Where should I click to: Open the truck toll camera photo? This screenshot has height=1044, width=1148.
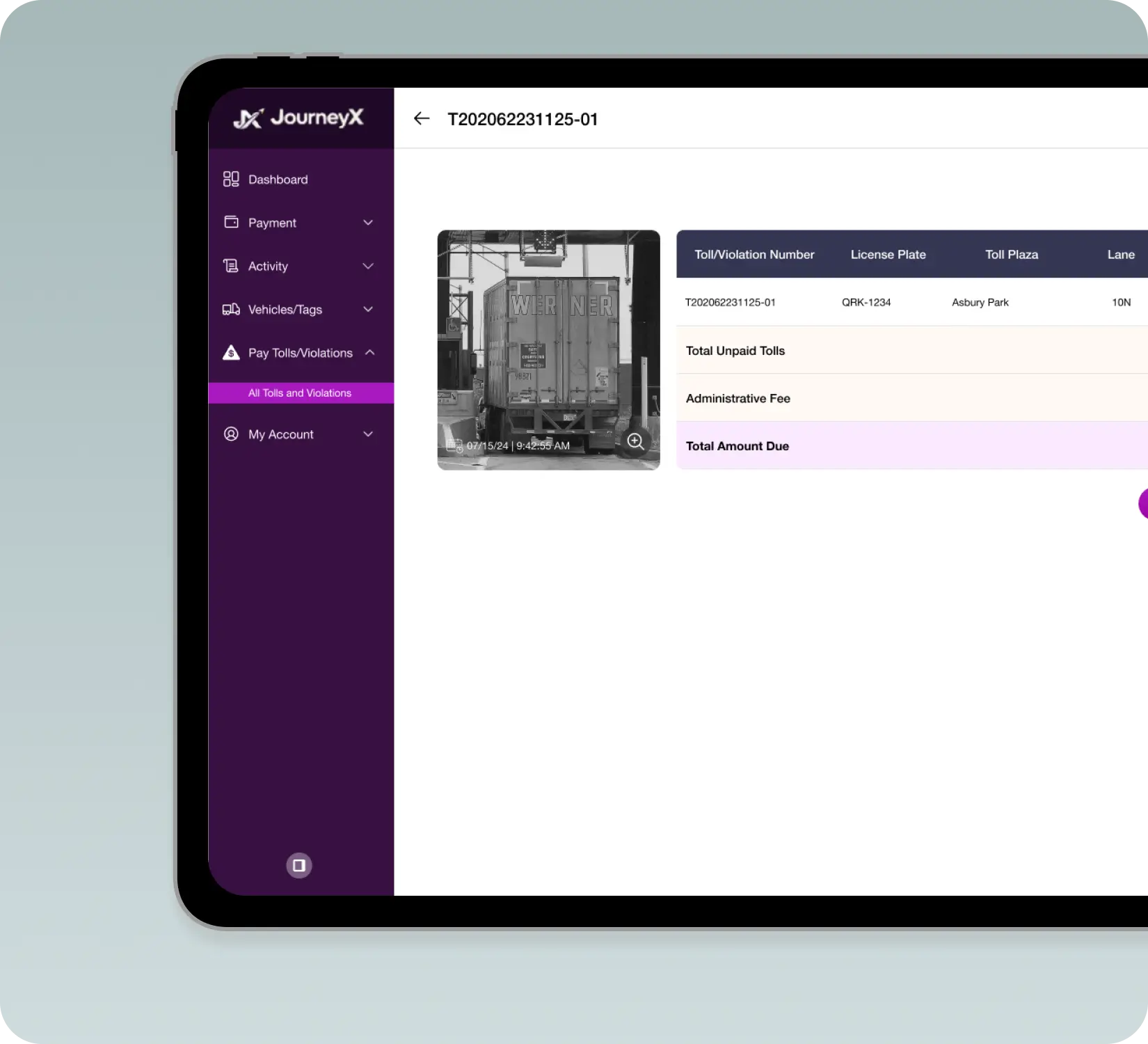click(548, 350)
